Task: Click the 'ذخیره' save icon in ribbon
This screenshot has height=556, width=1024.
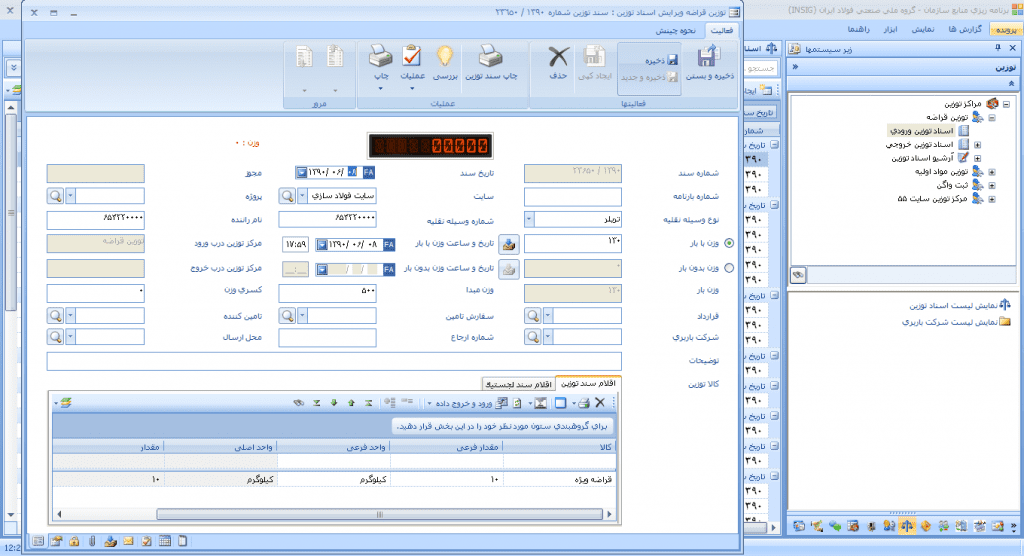Action: 658,60
